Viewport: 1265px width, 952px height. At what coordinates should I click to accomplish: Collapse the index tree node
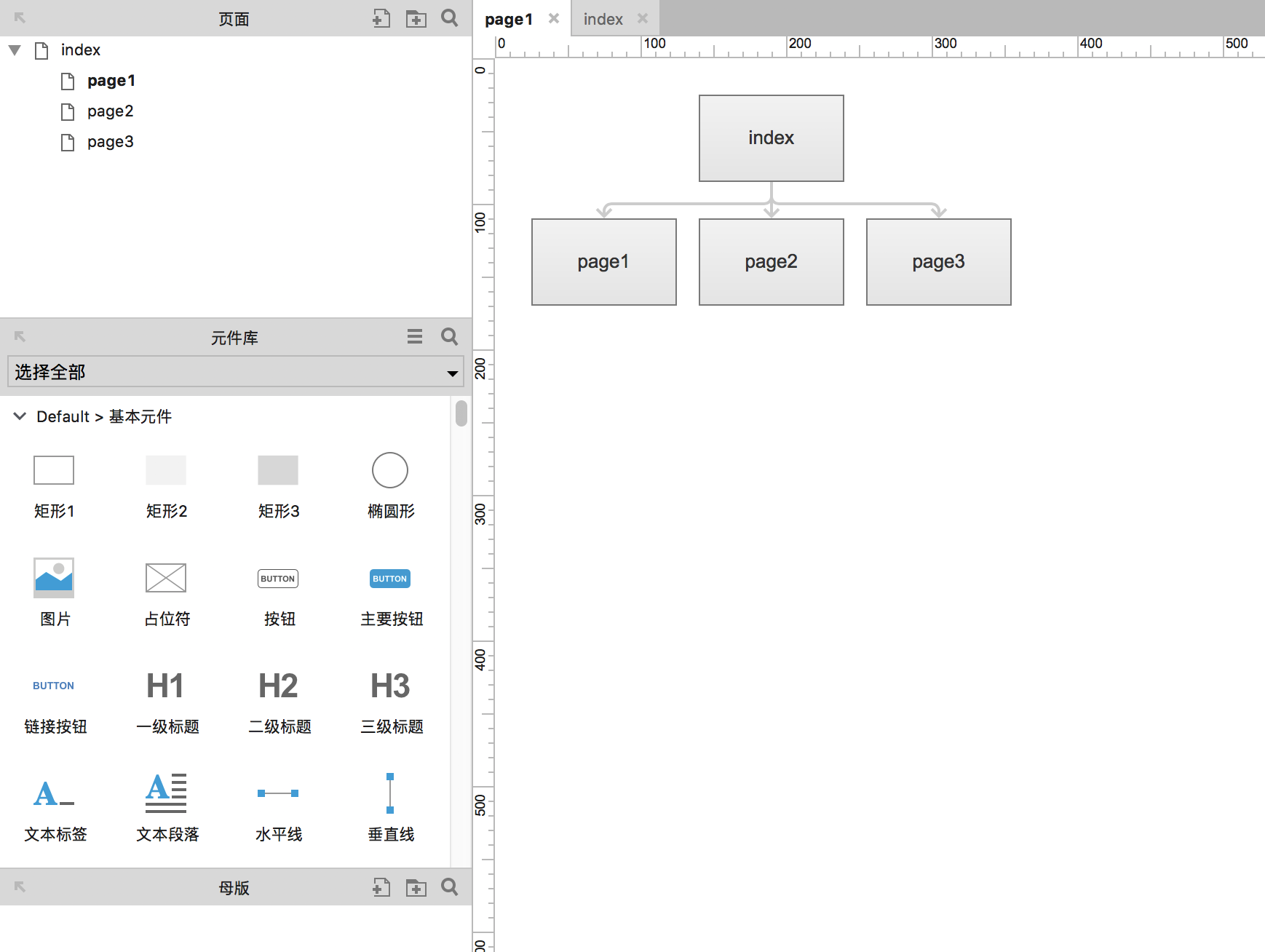point(15,50)
